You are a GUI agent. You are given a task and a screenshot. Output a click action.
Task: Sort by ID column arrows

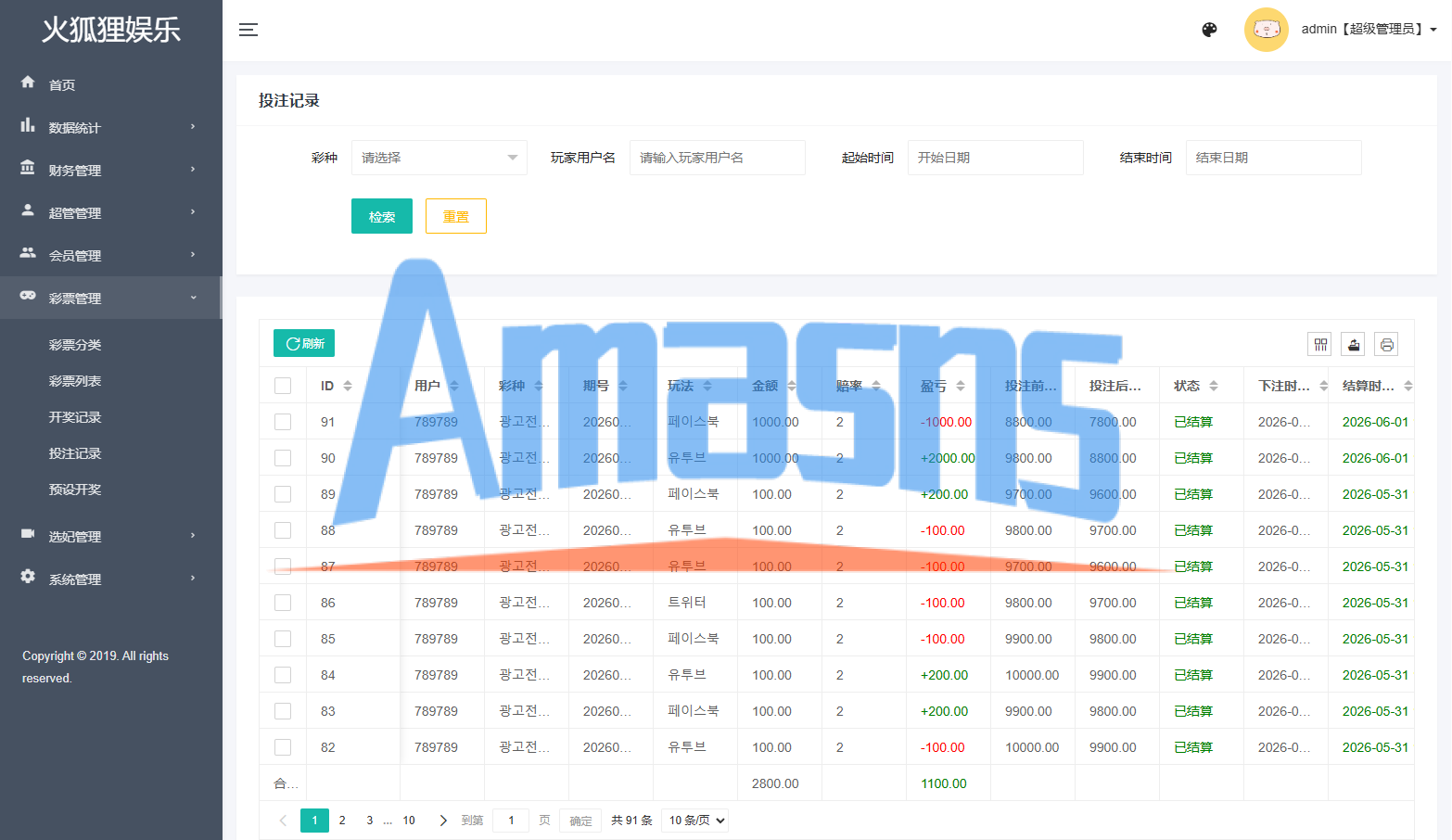pos(348,386)
